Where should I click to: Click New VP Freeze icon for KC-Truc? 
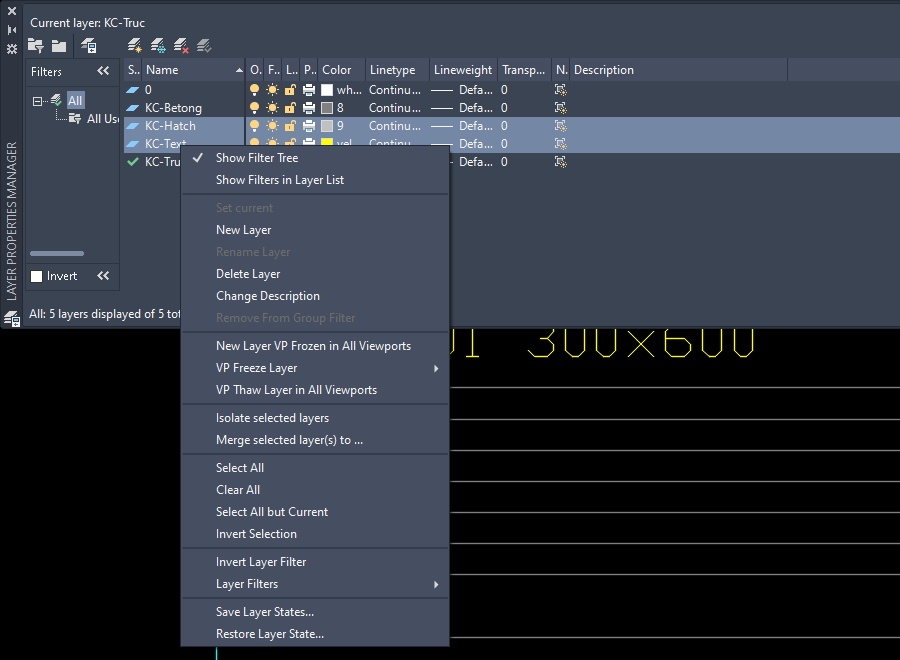click(560, 162)
